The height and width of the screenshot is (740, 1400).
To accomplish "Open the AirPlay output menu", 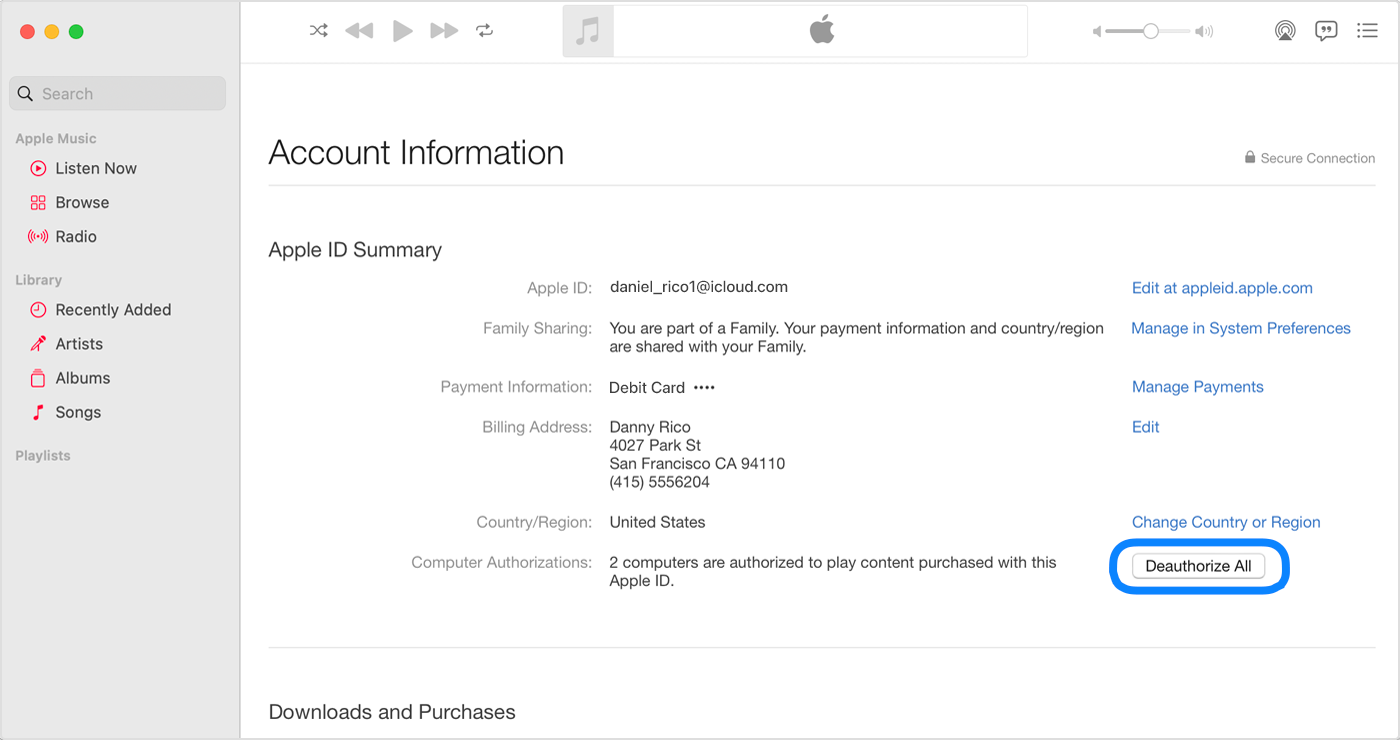I will point(1285,31).
